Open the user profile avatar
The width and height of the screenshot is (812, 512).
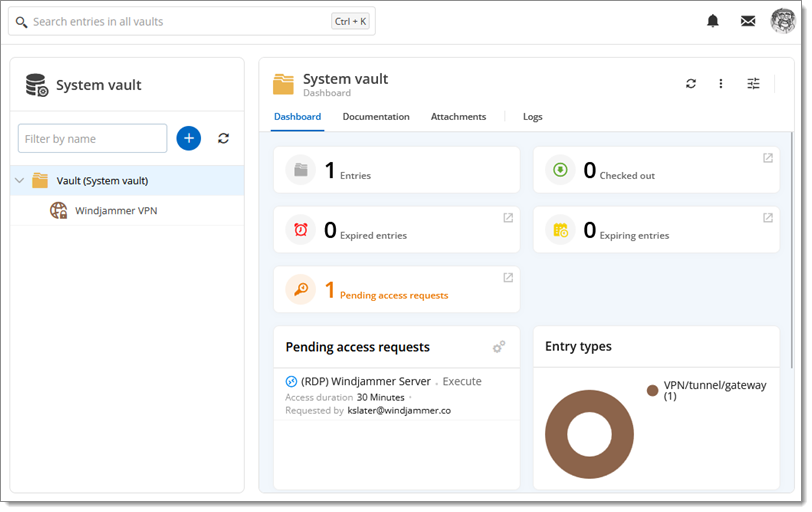783,21
